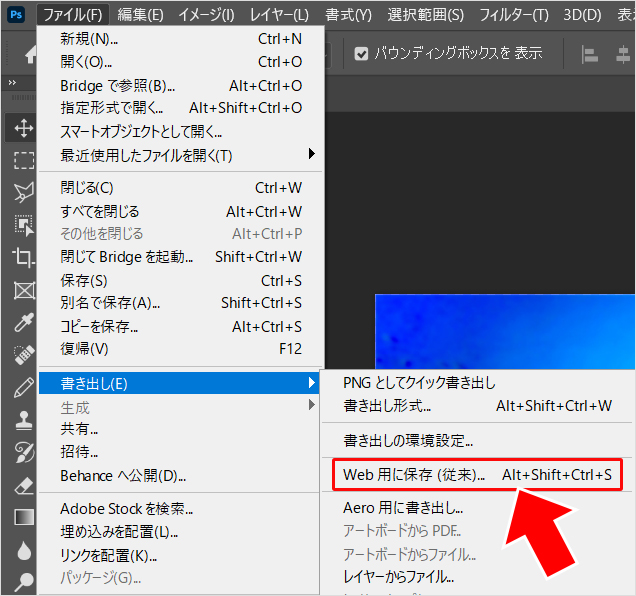Image resolution: width=636 pixels, height=596 pixels.
Task: Choose 保存(S) menu item
Action: point(181,281)
